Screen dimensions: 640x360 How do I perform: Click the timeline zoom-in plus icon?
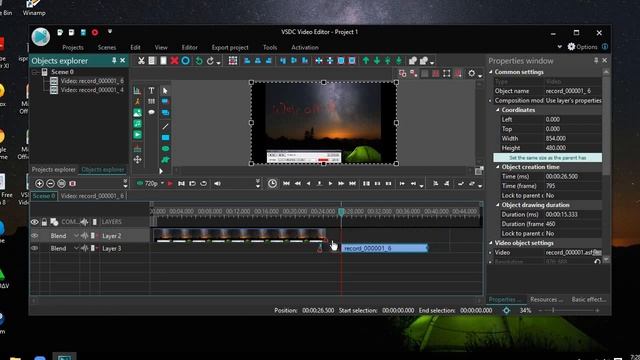tap(39, 184)
